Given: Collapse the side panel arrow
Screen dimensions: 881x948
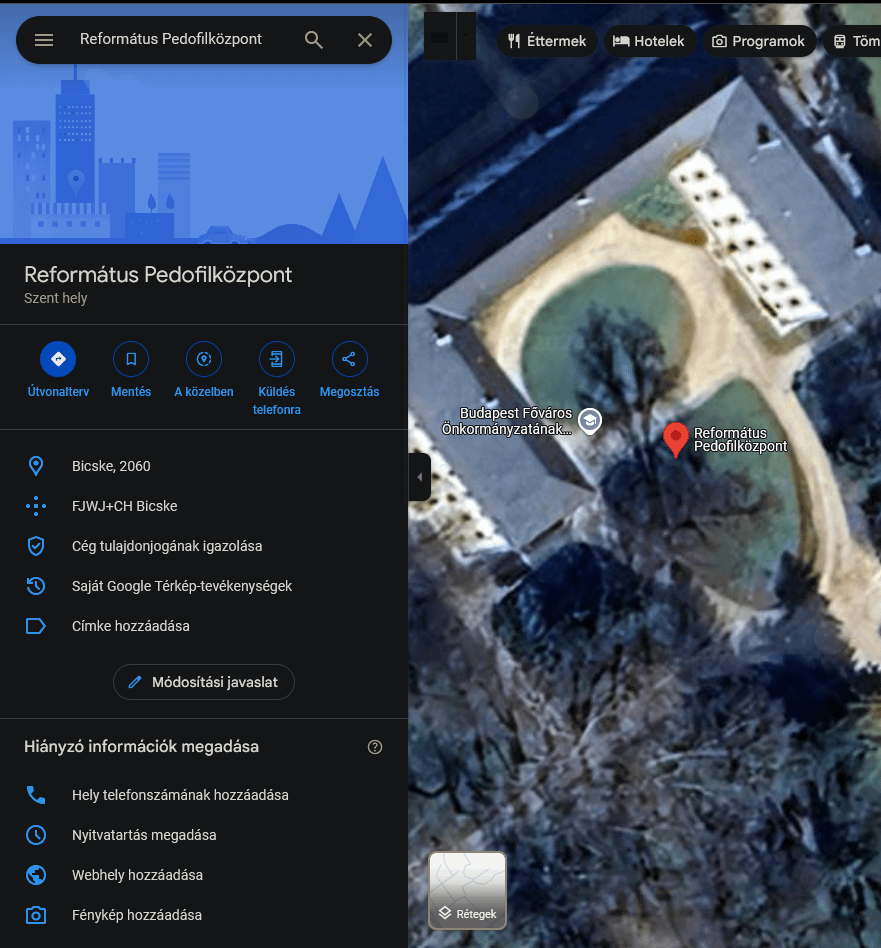Looking at the screenshot, I should click(420, 477).
